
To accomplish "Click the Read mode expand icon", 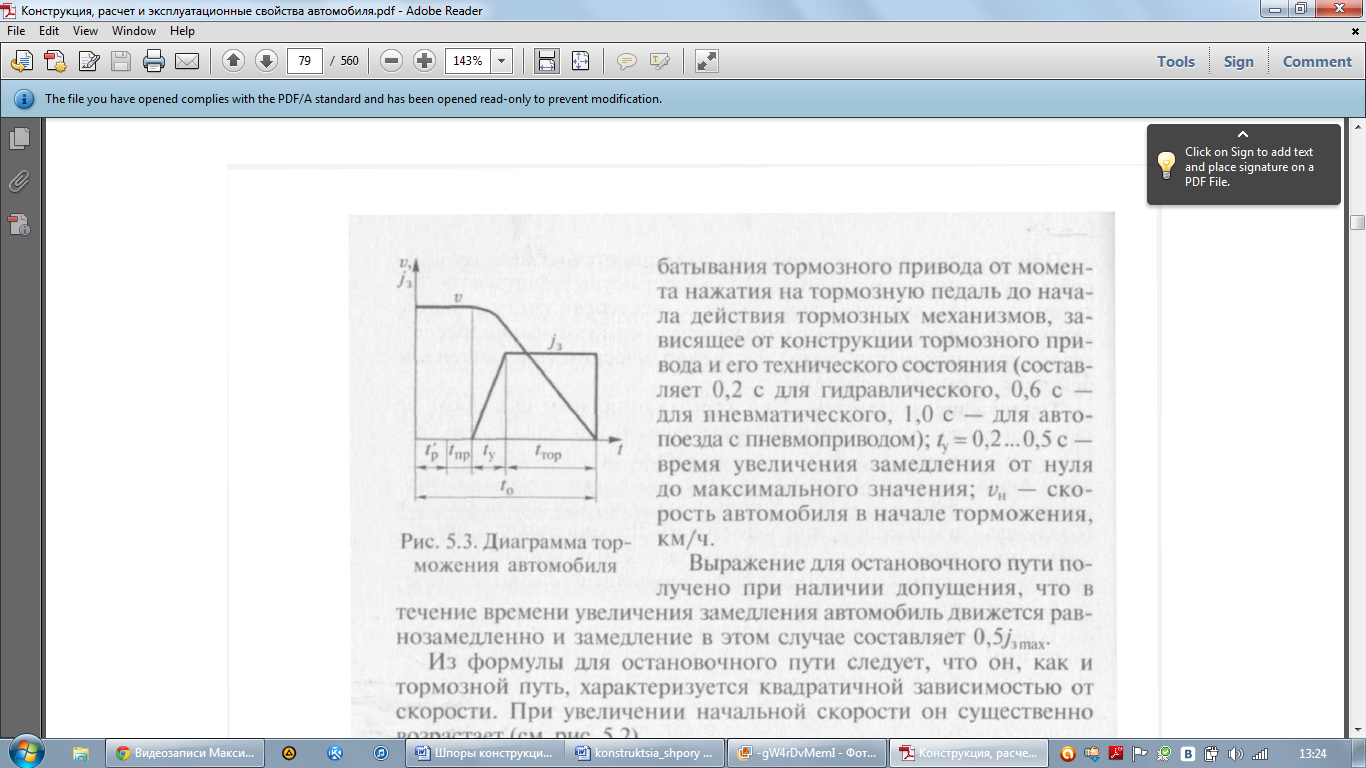I will (707, 61).
